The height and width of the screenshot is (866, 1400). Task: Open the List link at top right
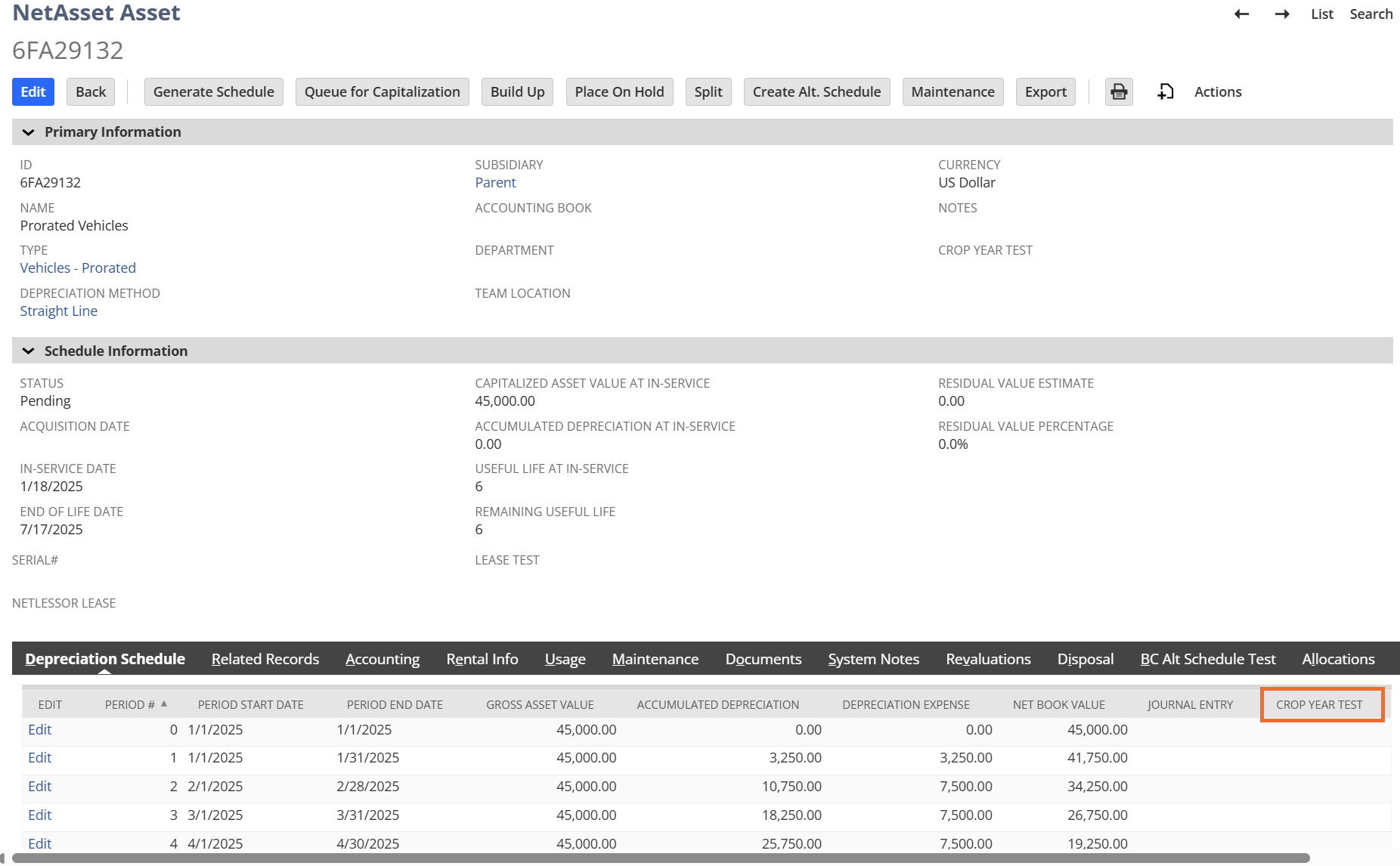pos(1322,14)
